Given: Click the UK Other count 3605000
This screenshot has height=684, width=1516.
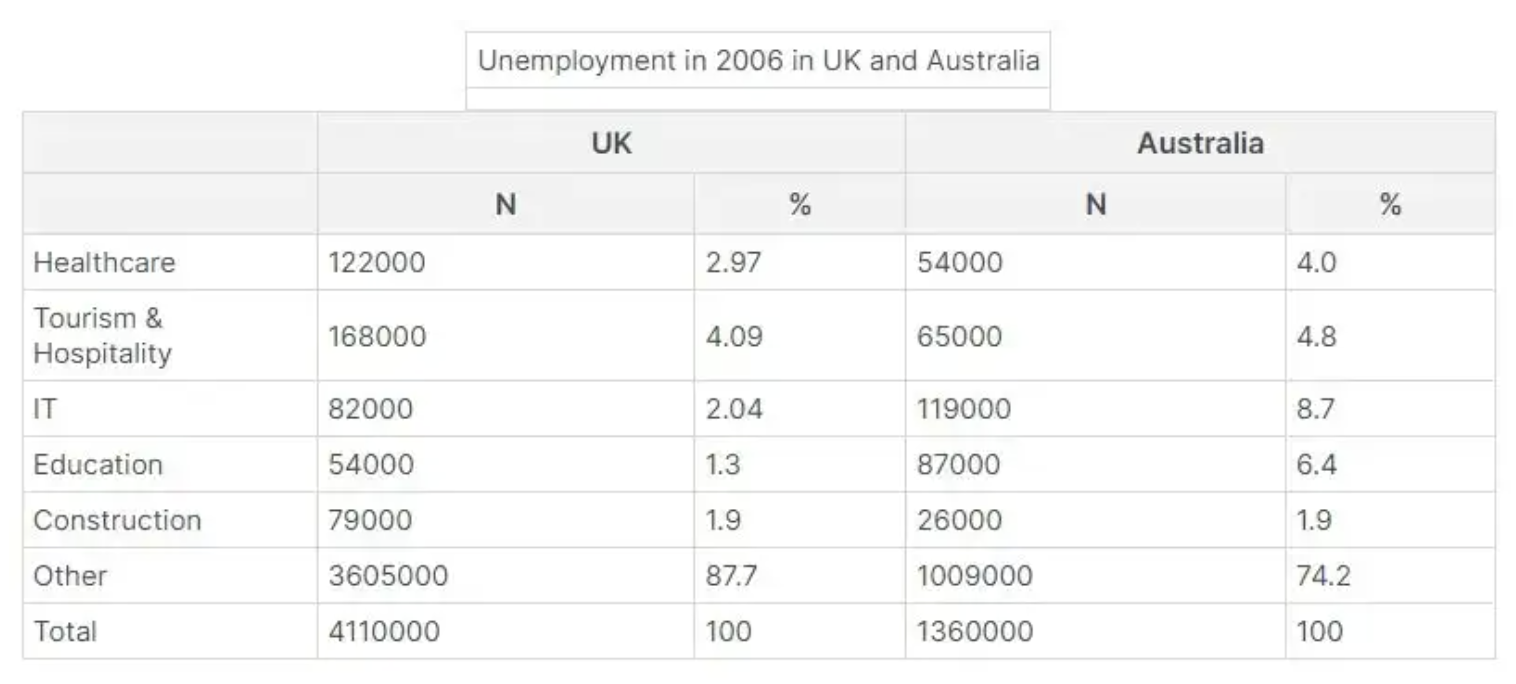Looking at the screenshot, I should [388, 576].
